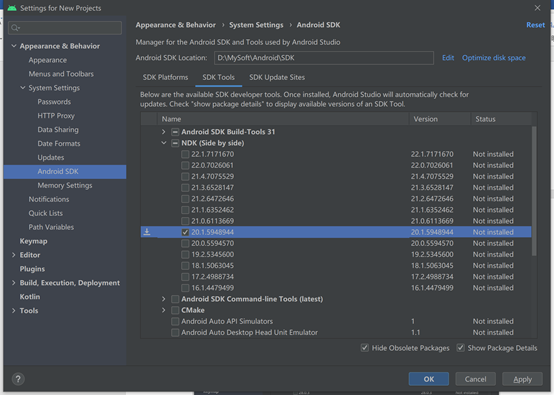
Task: Click the partial-selection box for Android SDK Build-Tools 31
Action: (x=175, y=132)
